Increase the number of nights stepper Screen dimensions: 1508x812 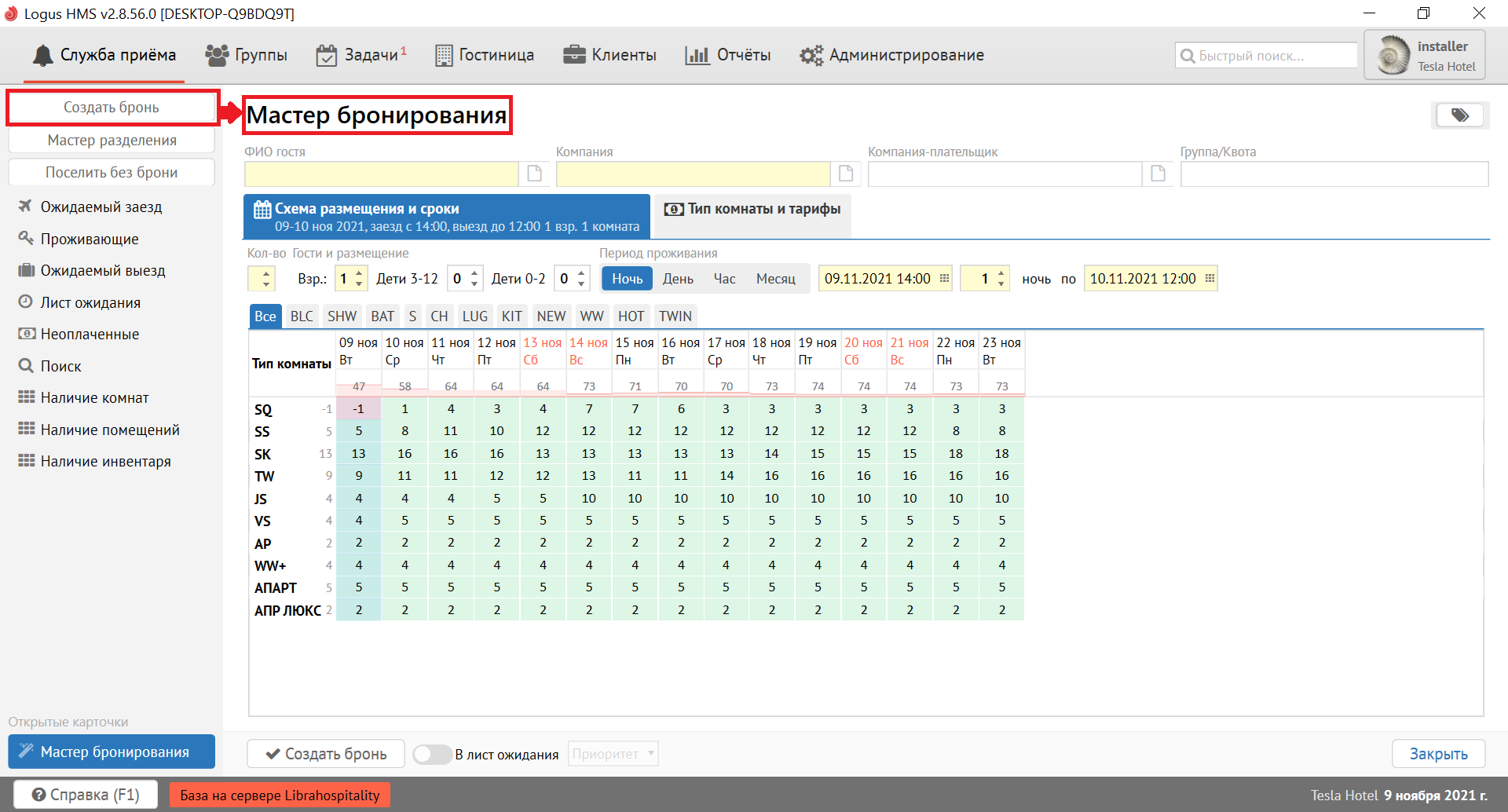[x=1001, y=273]
